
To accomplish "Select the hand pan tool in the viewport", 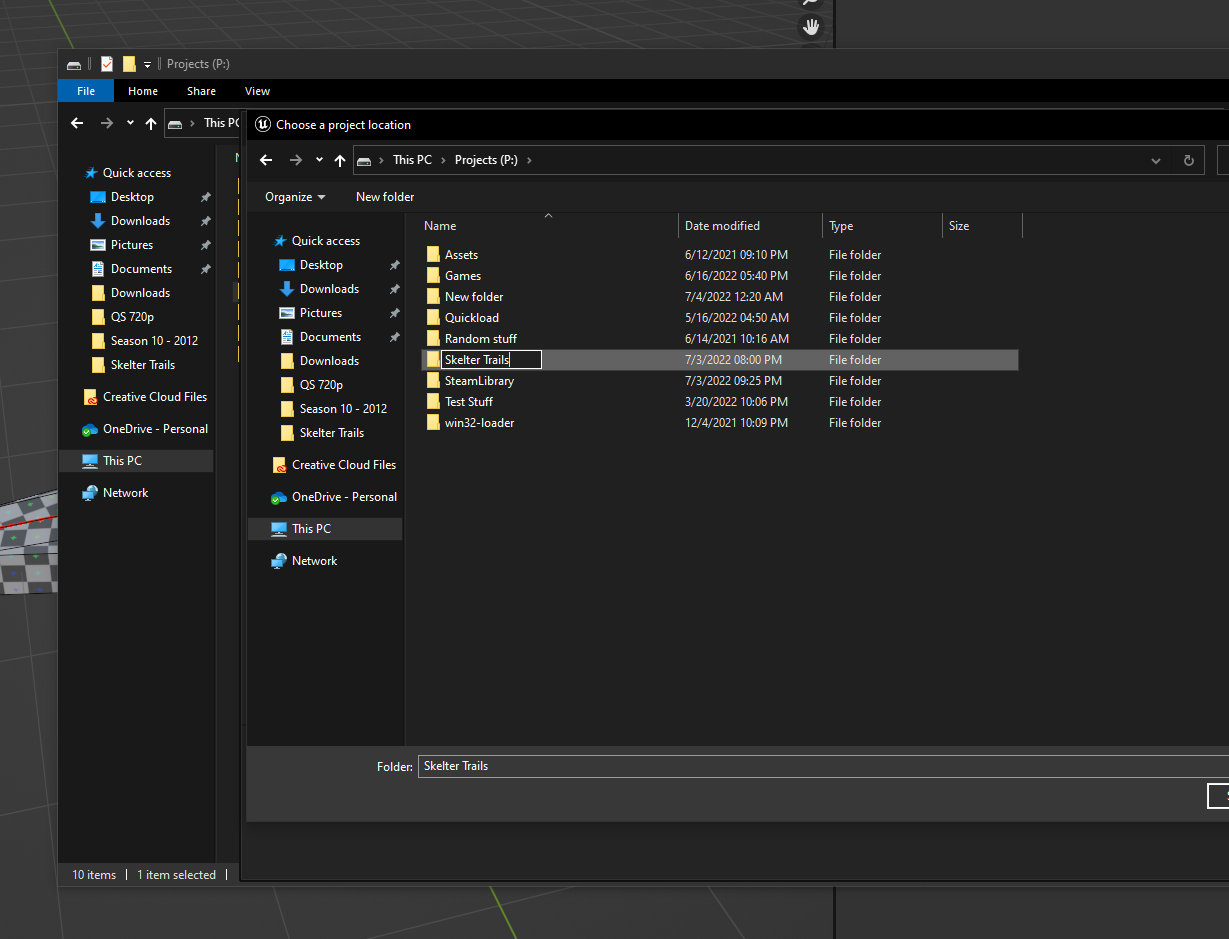I will click(811, 27).
